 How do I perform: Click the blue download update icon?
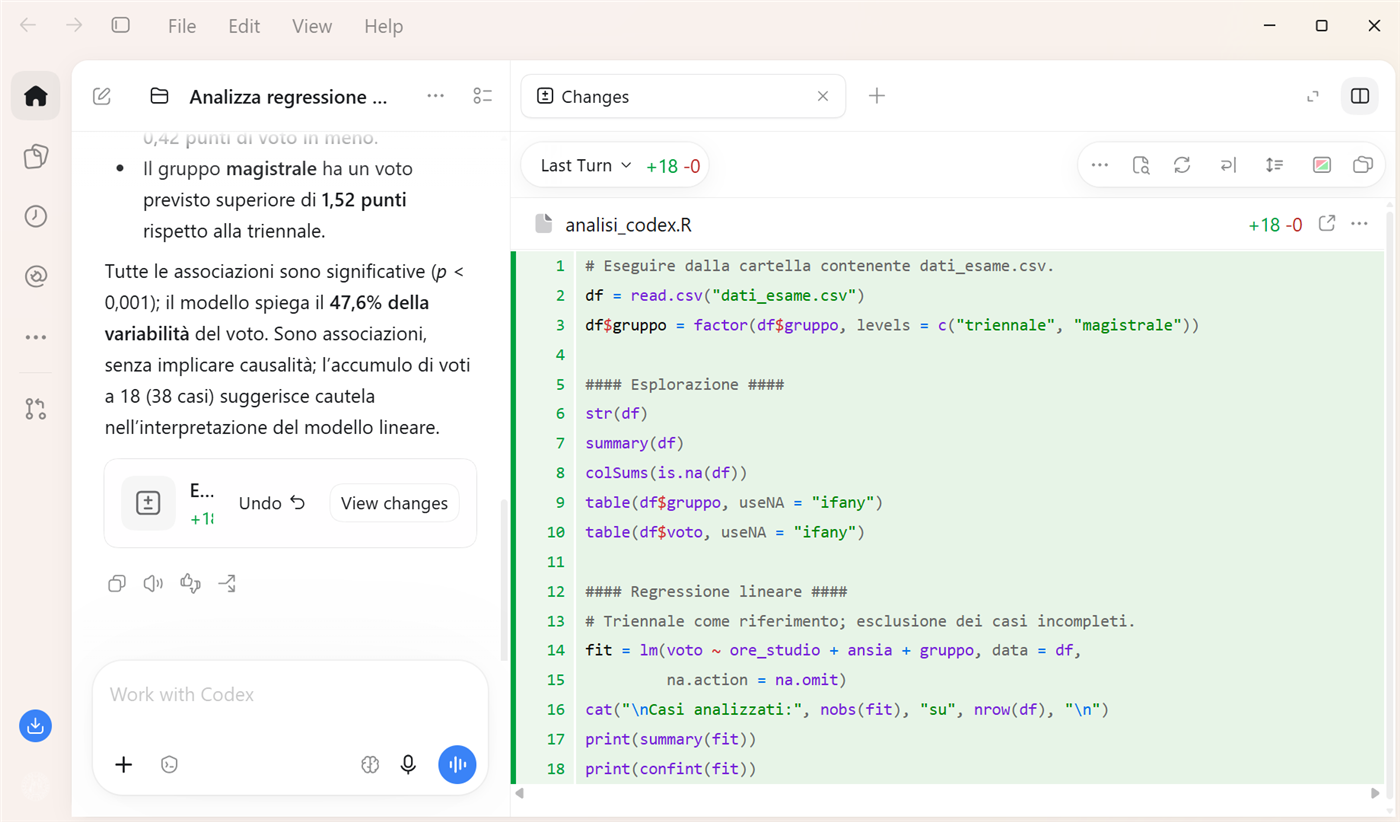(x=35, y=726)
